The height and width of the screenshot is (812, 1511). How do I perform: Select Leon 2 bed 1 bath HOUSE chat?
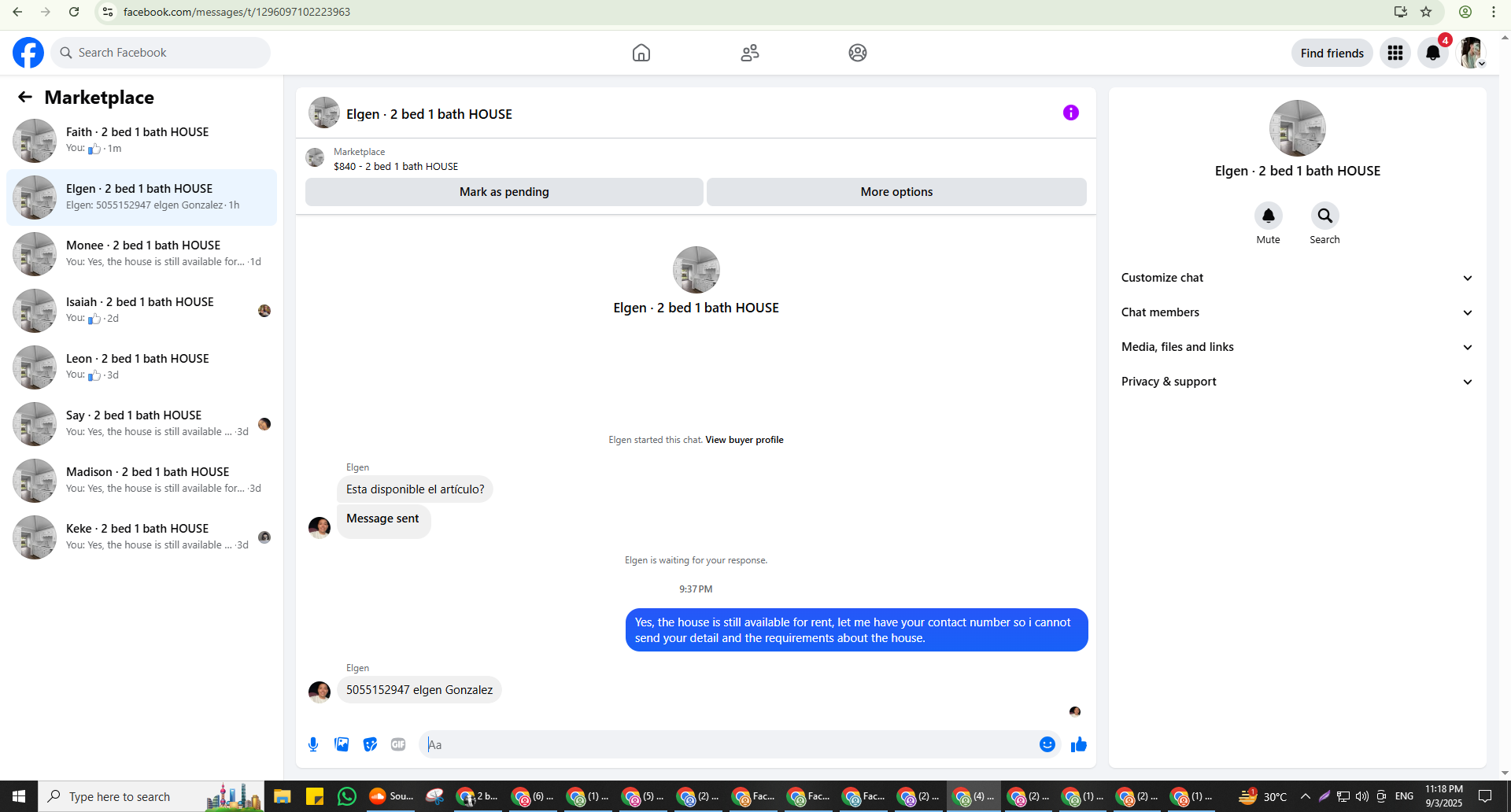coord(142,367)
